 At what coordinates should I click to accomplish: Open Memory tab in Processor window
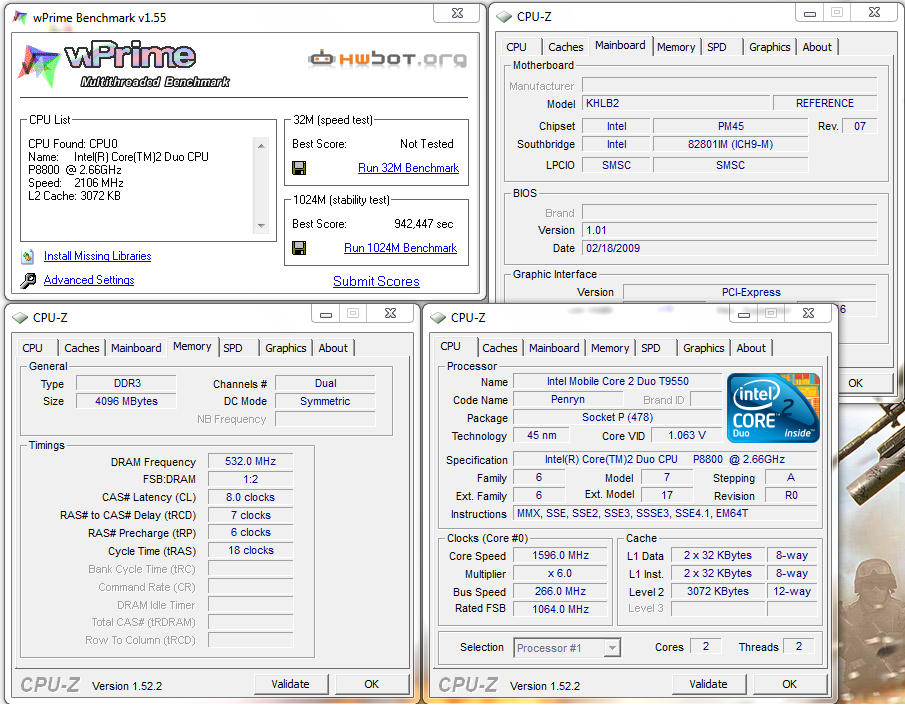[x=610, y=348]
